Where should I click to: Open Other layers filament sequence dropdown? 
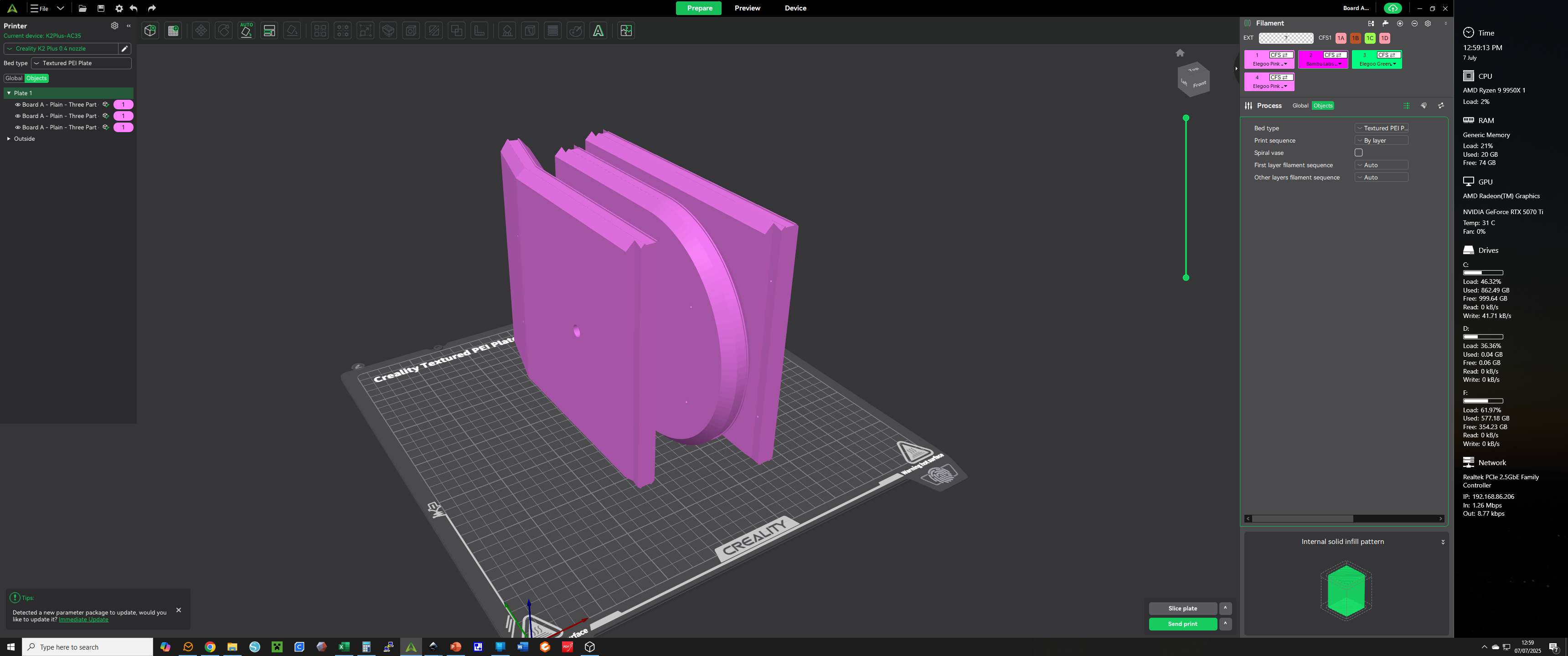click(x=1381, y=178)
